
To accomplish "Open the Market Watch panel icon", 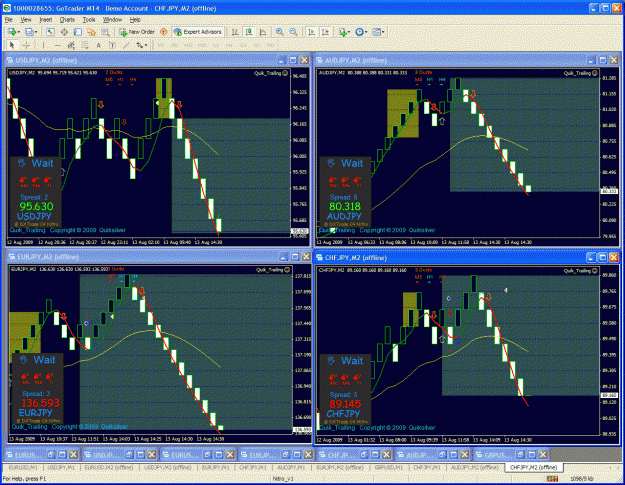I will tap(50, 32).
